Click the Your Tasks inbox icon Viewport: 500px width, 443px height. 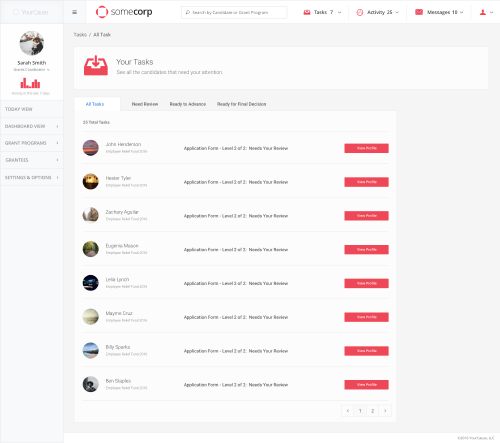point(96,65)
